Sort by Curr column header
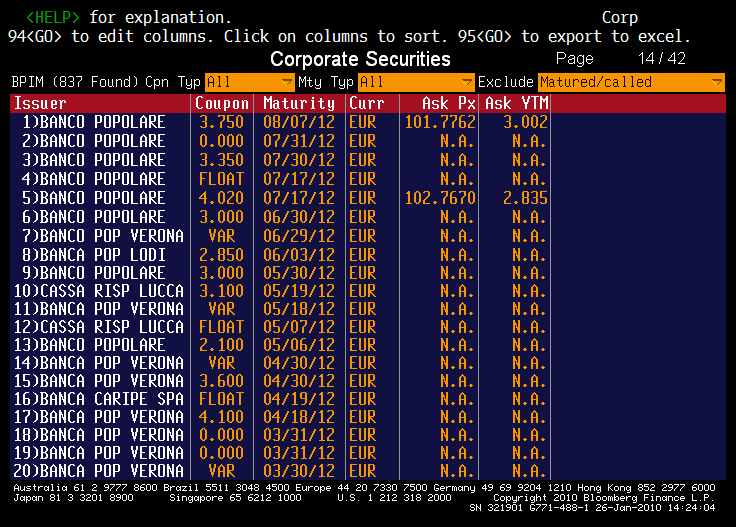Viewport: 736px width, 527px height. (x=366, y=103)
